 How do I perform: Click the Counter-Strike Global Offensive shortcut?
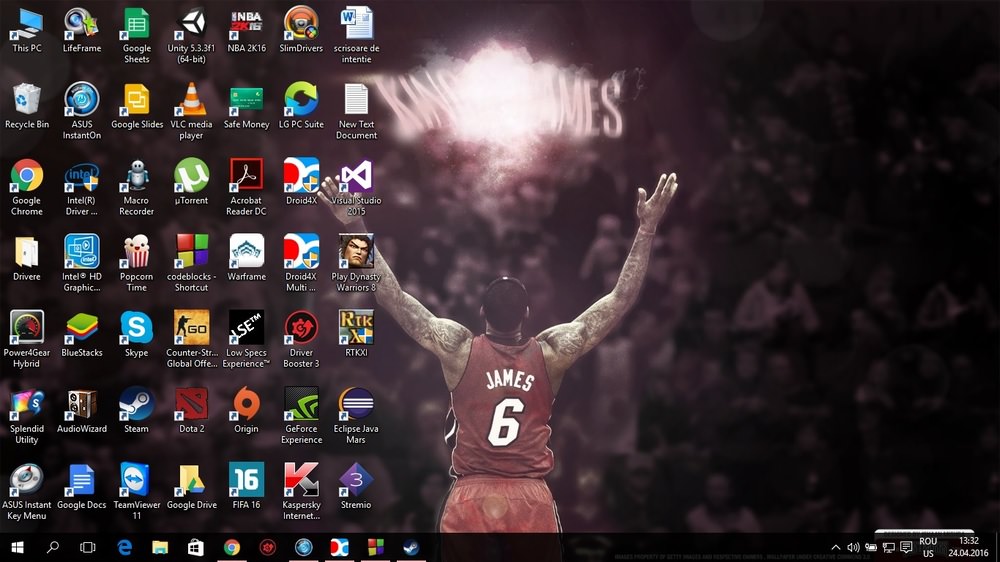point(191,329)
